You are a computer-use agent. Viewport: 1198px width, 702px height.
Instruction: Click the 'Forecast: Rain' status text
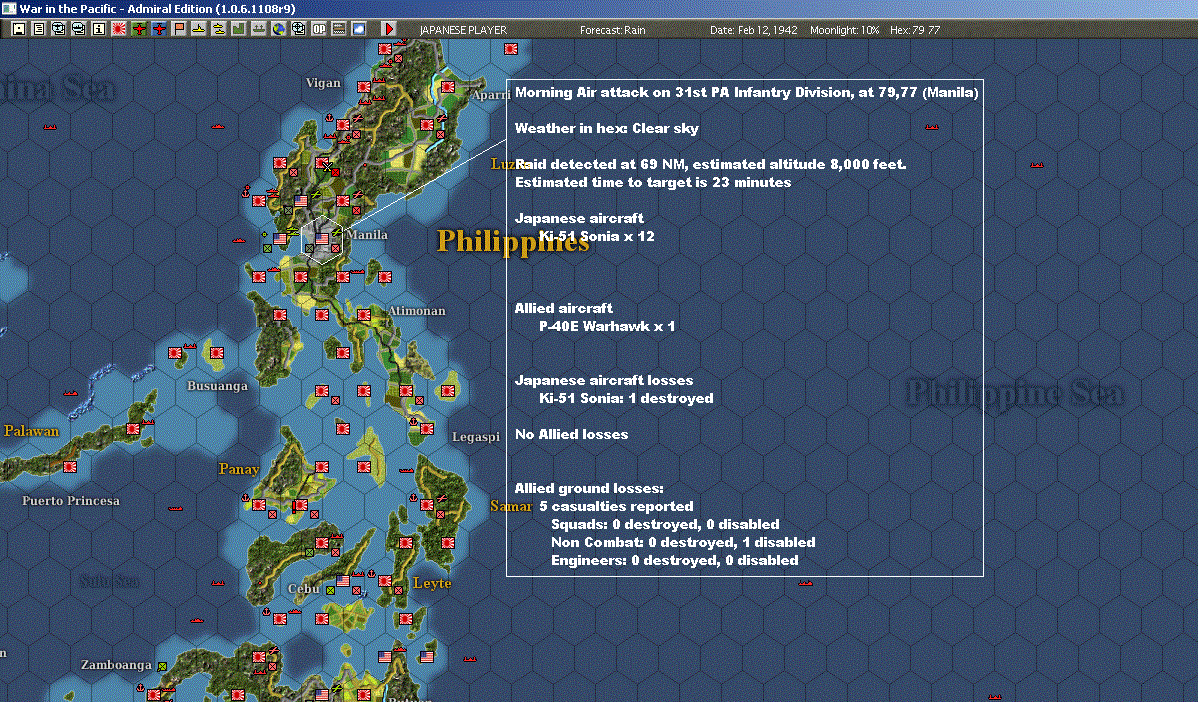coord(612,30)
